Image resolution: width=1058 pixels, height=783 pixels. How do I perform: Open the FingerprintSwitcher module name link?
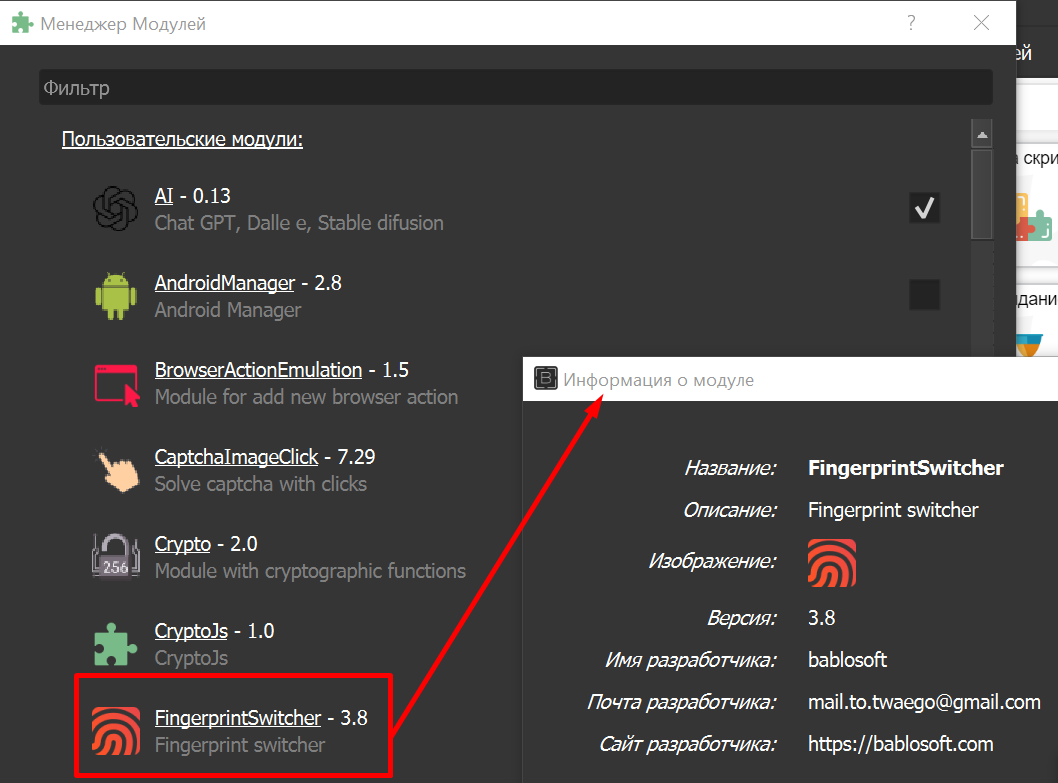click(238, 718)
